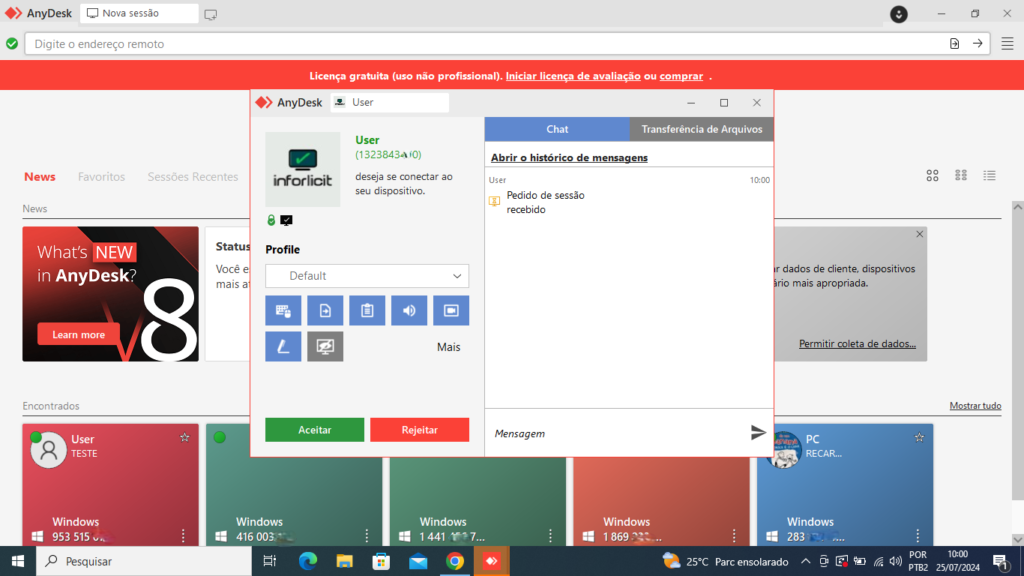Switch to the Chat tab

(x=557, y=129)
